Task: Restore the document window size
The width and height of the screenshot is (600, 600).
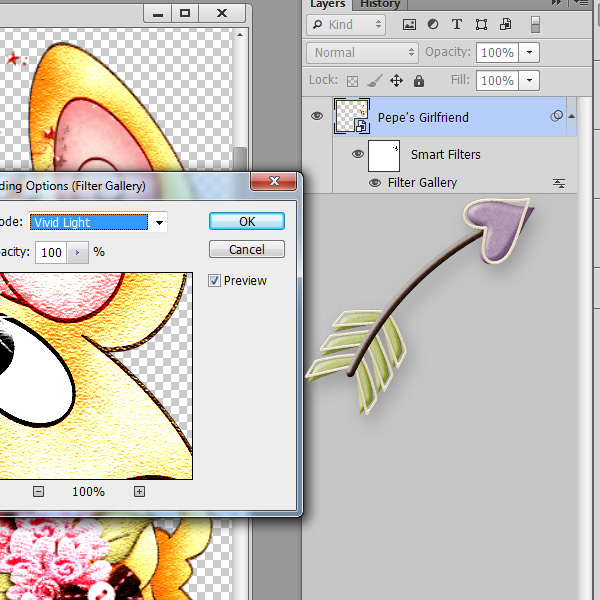Action: click(185, 13)
